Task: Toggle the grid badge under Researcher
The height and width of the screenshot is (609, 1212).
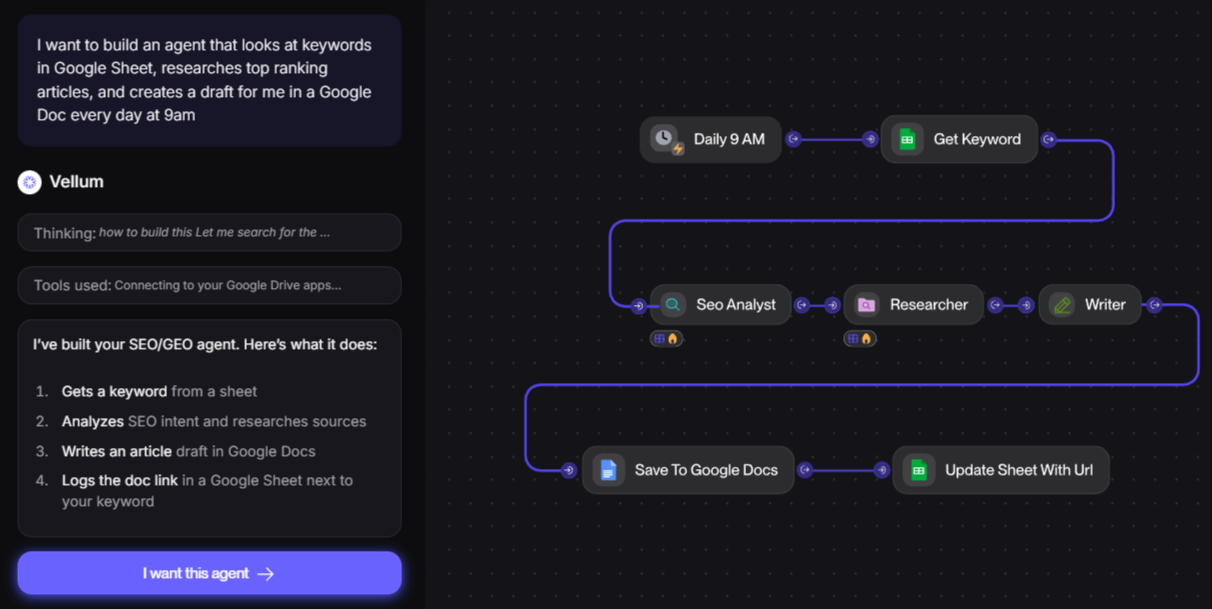Action: pos(854,338)
